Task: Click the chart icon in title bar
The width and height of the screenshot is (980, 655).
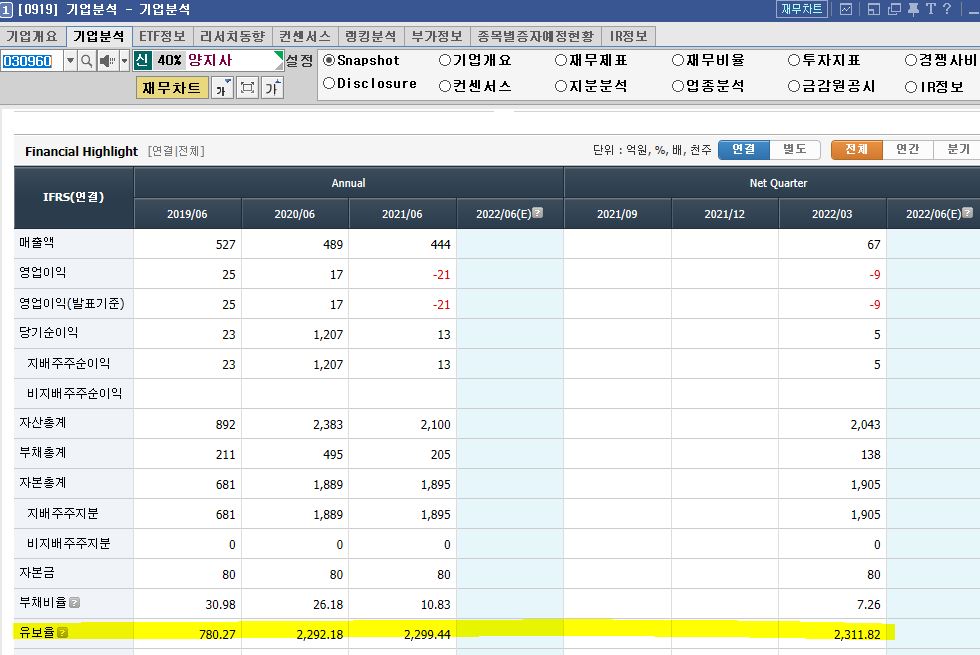Action: click(x=846, y=9)
